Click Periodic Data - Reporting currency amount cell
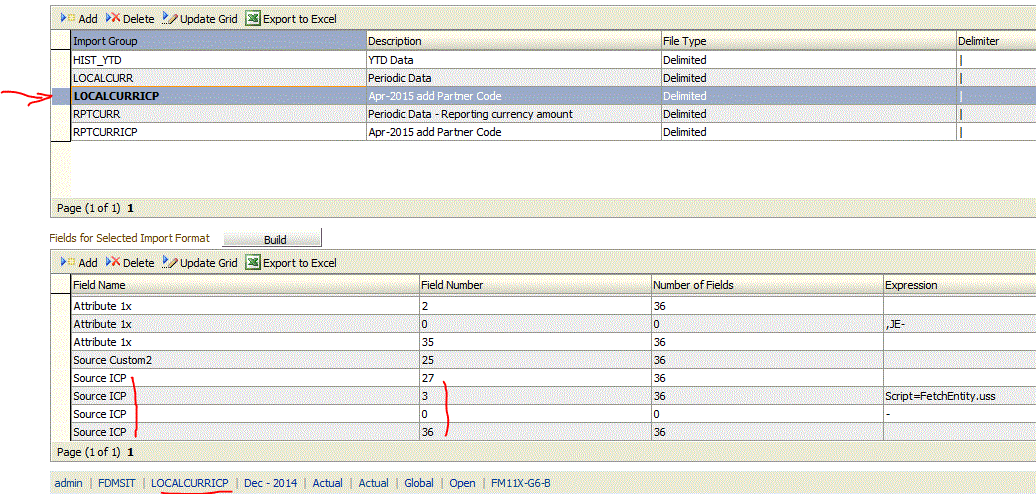Image resolution: width=1036 pixels, height=494 pixels. tap(514, 114)
